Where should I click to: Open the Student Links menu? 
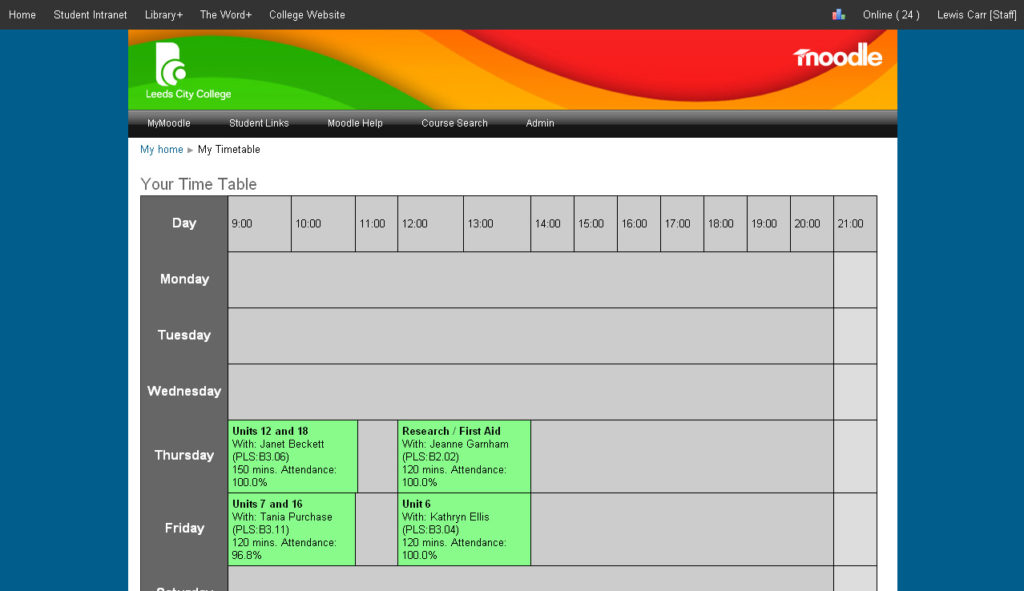click(x=259, y=123)
